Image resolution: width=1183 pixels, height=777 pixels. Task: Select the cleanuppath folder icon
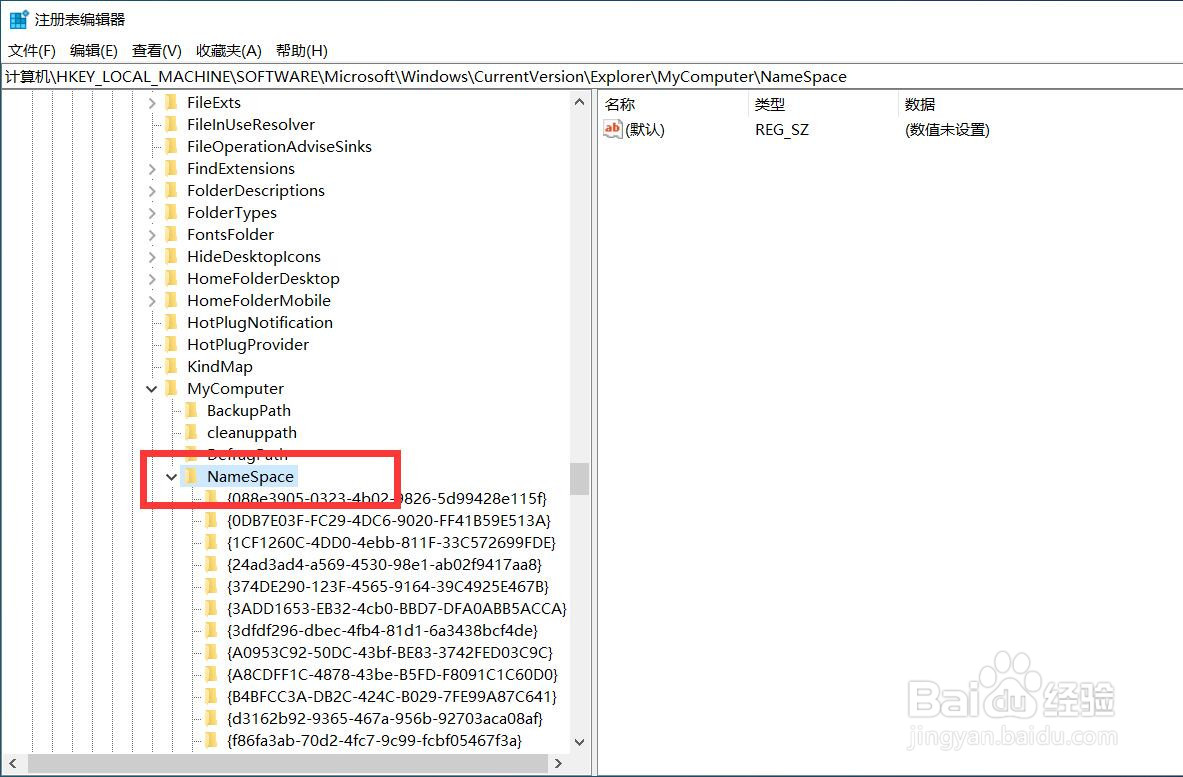[192, 432]
